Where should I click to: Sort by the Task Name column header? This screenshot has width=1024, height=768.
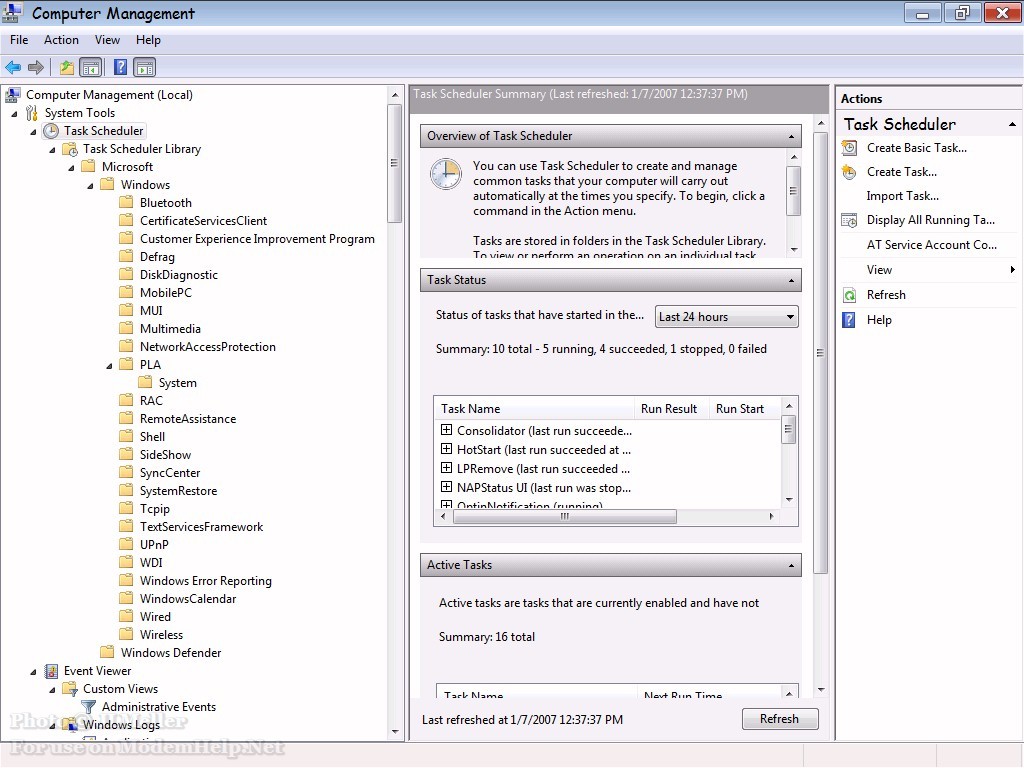coord(535,409)
